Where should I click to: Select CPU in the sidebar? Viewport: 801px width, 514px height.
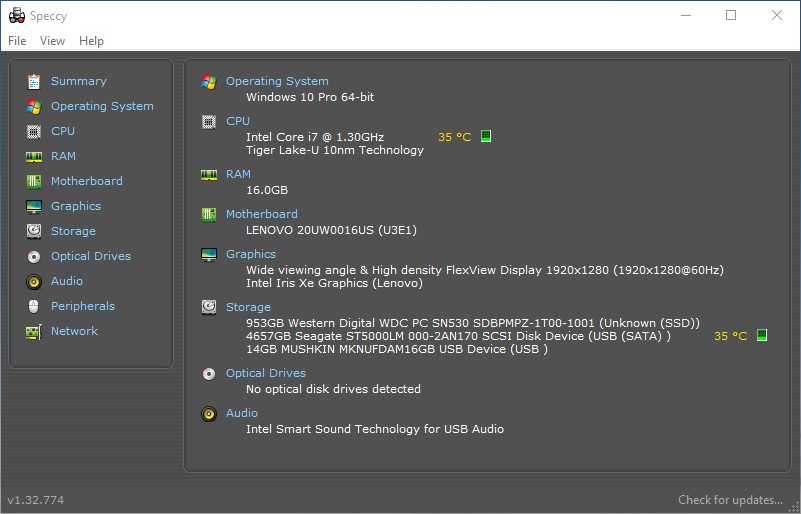63,131
